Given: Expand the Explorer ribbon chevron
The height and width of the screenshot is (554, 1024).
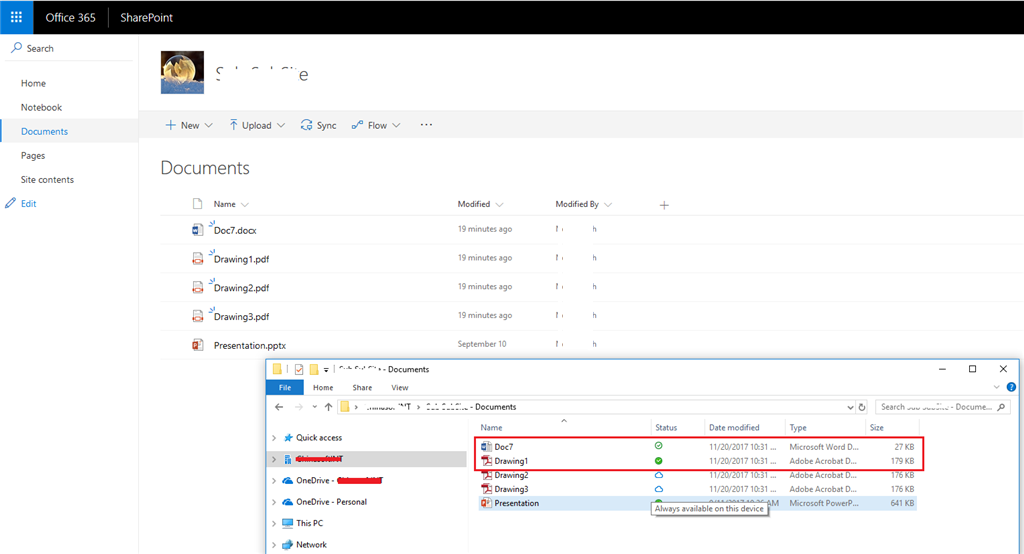Looking at the screenshot, I should click(x=997, y=387).
